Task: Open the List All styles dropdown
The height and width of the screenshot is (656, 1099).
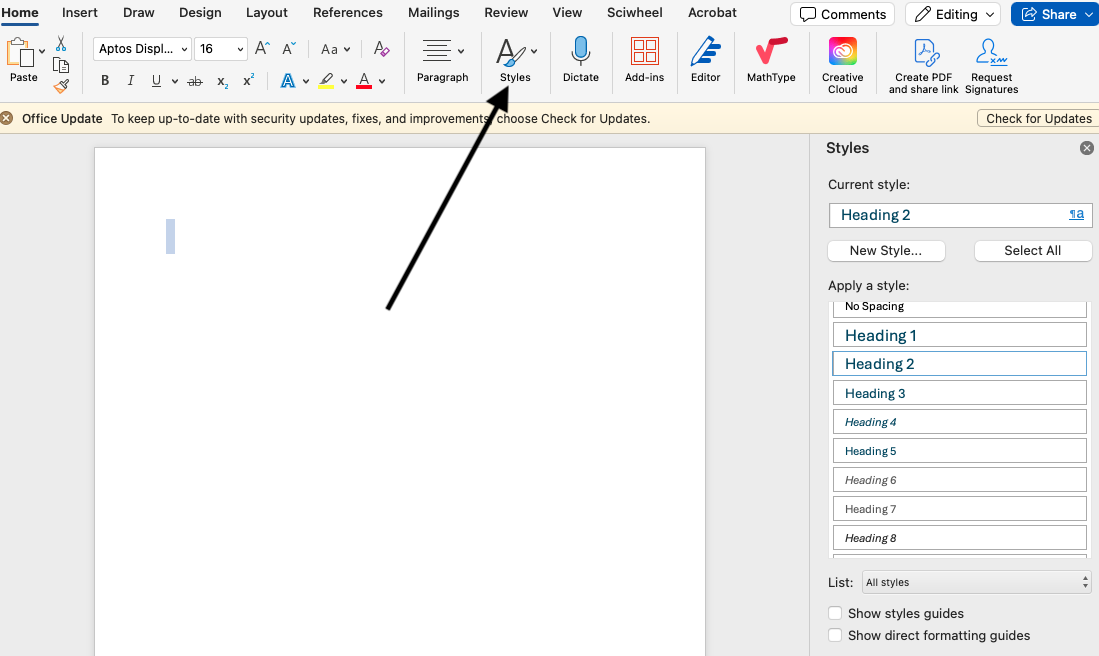Action: click(976, 582)
